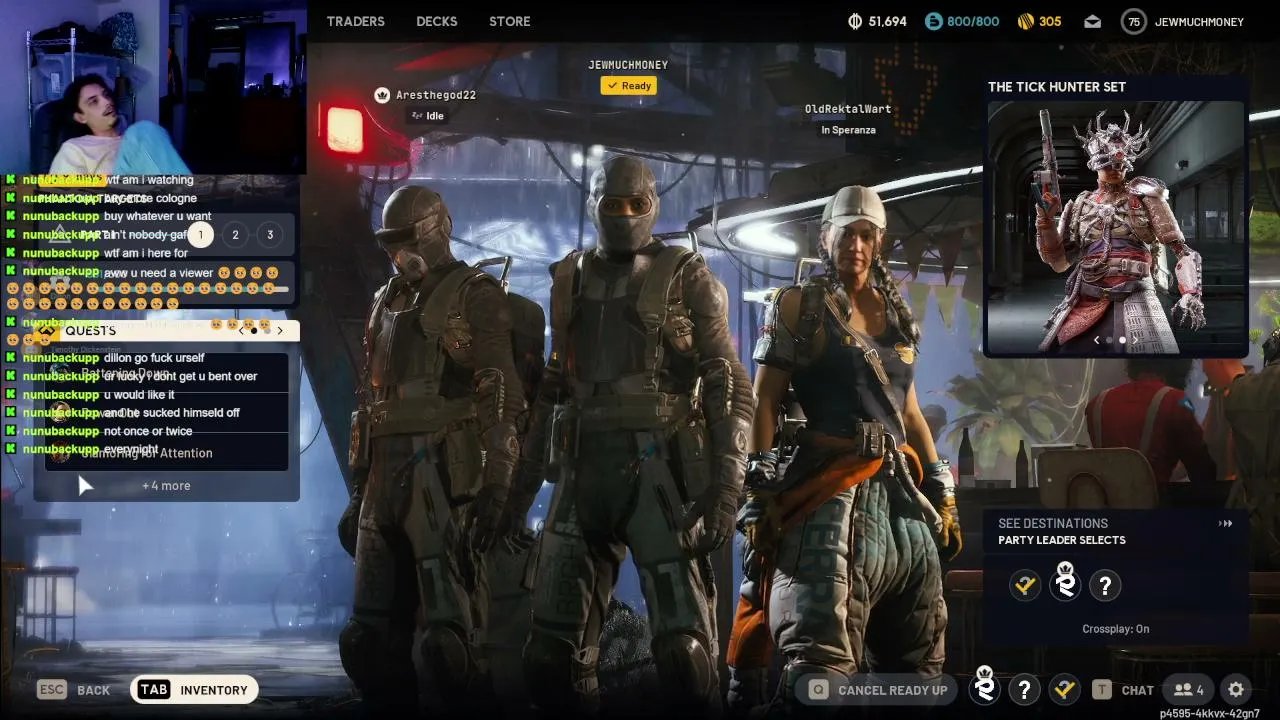The height and width of the screenshot is (720, 1280).
Task: Click the level 75 badge
Action: (1133, 21)
